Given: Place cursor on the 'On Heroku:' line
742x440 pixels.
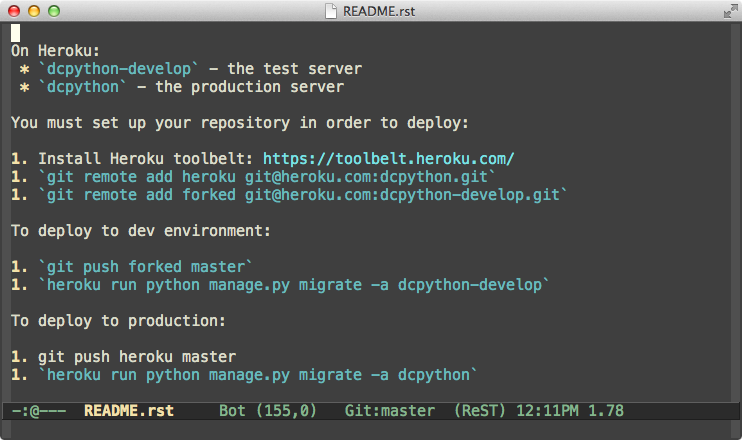Looking at the screenshot, I should click(55, 51).
